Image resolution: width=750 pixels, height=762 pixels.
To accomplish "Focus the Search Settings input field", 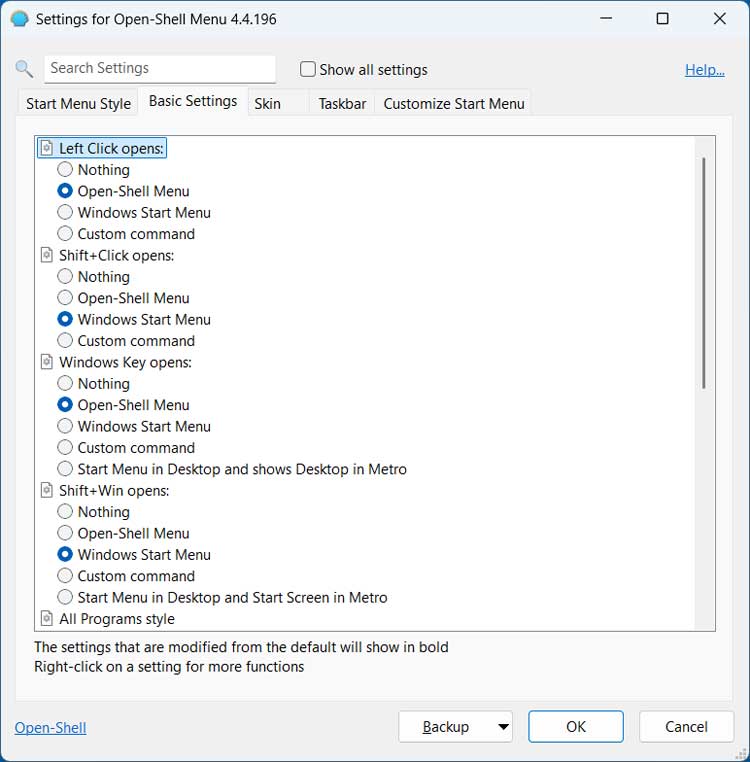I will (160, 68).
